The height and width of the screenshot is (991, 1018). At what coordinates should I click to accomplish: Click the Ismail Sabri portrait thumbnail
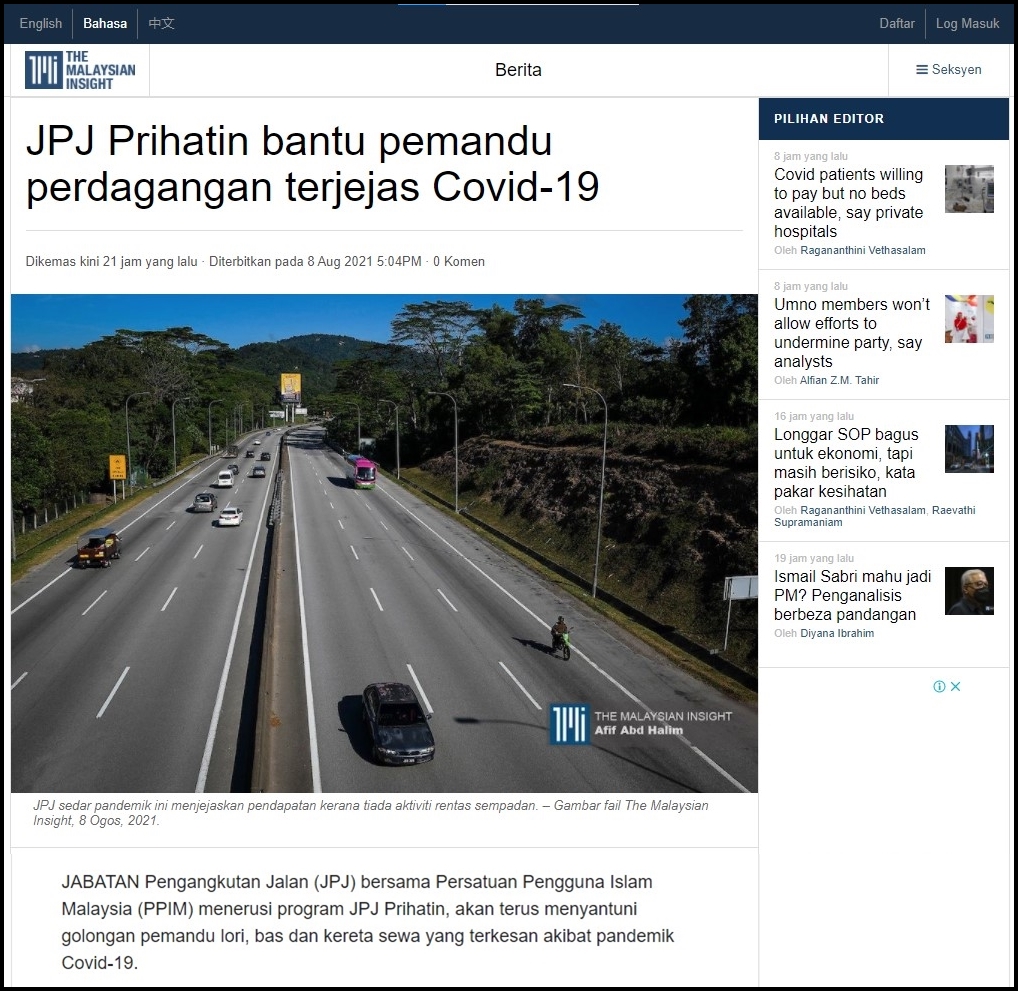pyautogui.click(x=969, y=591)
